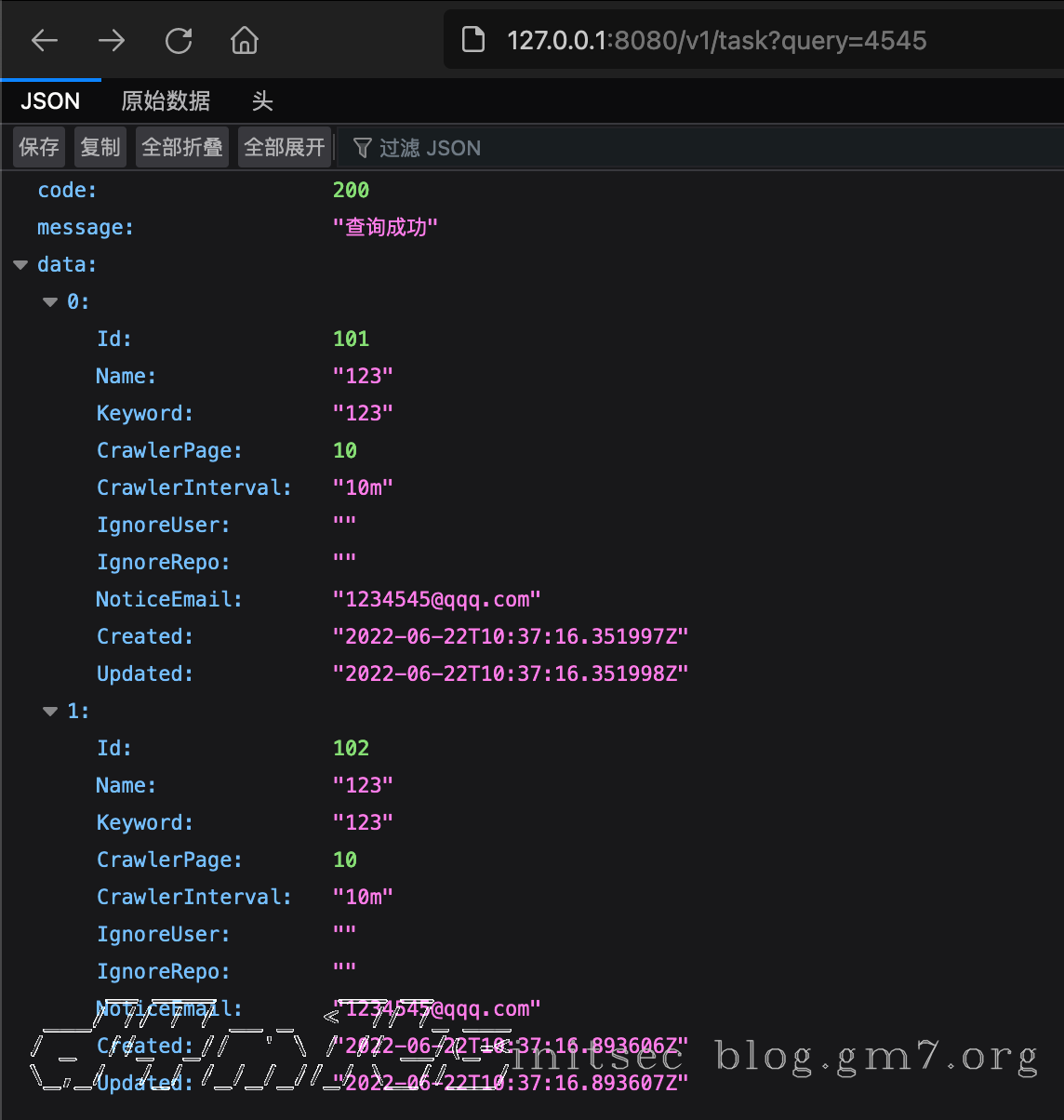Click the back navigation arrow
1064x1120 pixels.
(x=44, y=40)
